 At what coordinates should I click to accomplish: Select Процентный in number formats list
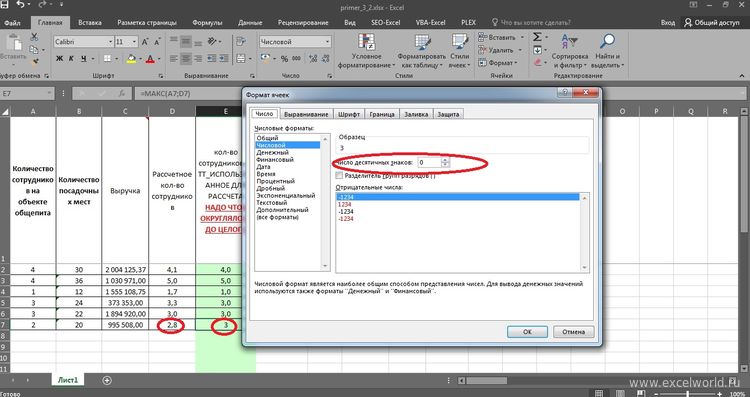(x=276, y=181)
